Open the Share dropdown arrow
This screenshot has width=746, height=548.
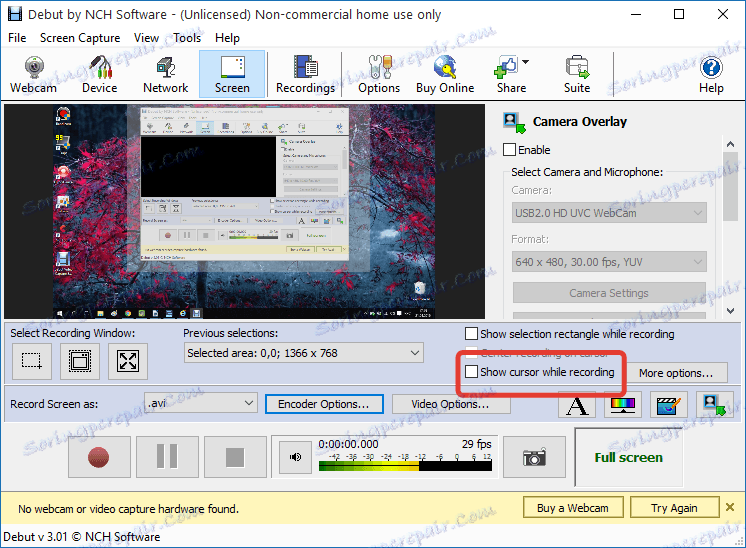pos(525,62)
